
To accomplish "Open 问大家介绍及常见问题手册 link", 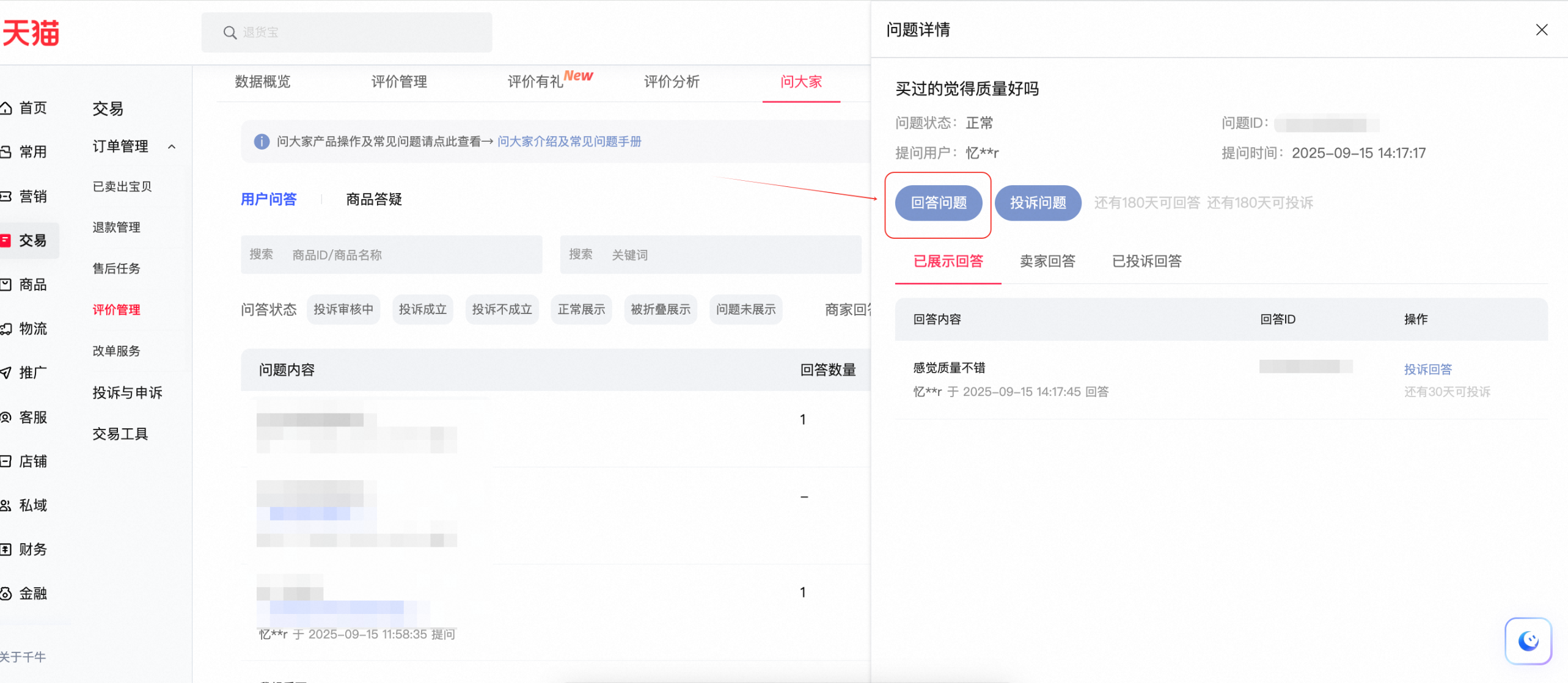I will 569,142.
